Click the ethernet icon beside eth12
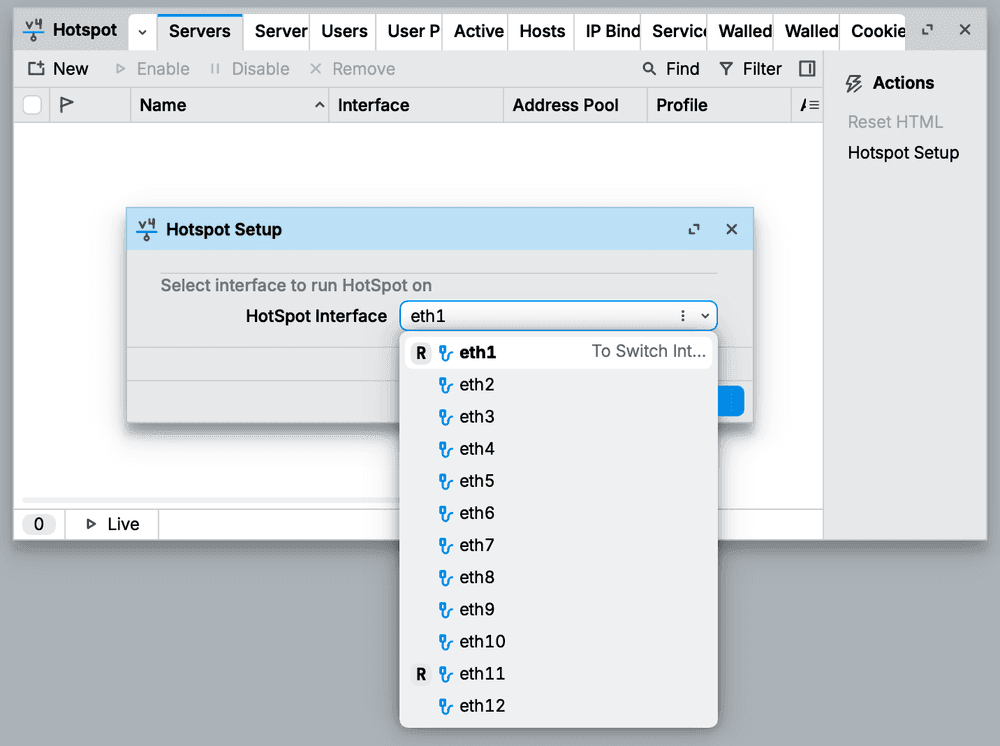The image size is (1000, 746). point(445,706)
